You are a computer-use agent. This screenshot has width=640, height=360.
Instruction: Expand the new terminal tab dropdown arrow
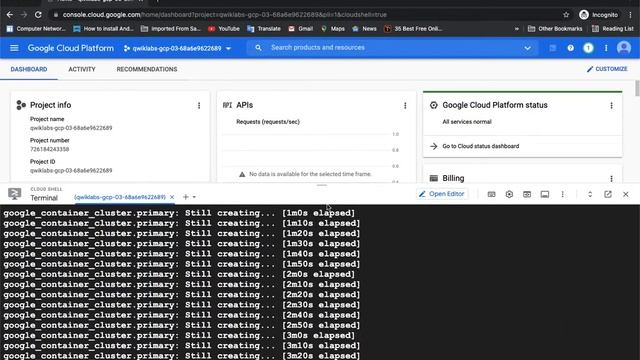point(194,197)
